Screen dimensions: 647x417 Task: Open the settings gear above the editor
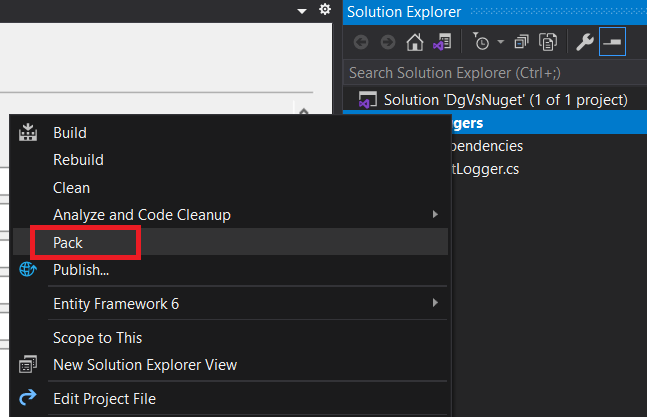(324, 10)
